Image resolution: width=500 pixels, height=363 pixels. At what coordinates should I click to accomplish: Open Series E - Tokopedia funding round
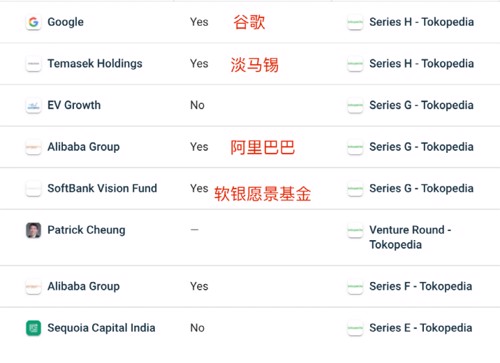[x=421, y=328]
